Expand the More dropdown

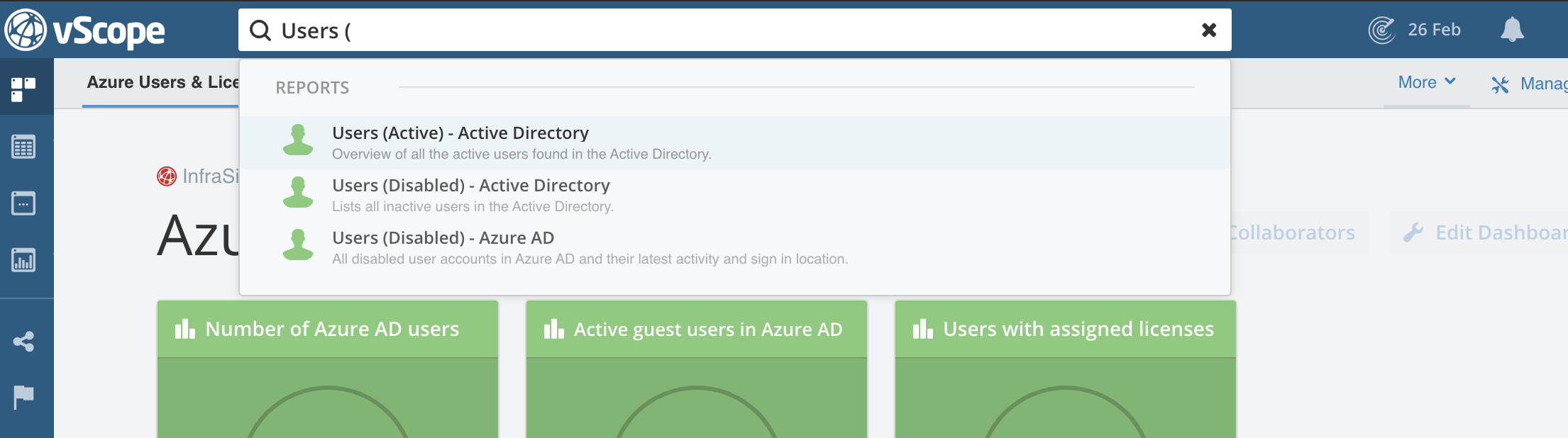(x=1426, y=82)
